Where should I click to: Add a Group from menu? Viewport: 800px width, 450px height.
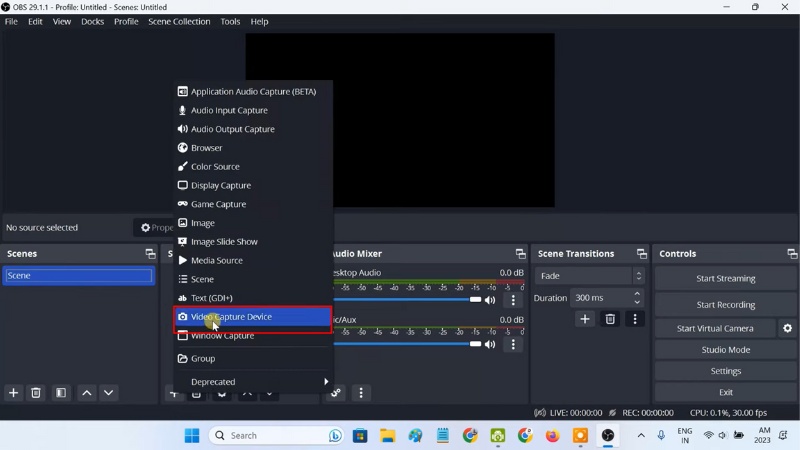[253, 359]
